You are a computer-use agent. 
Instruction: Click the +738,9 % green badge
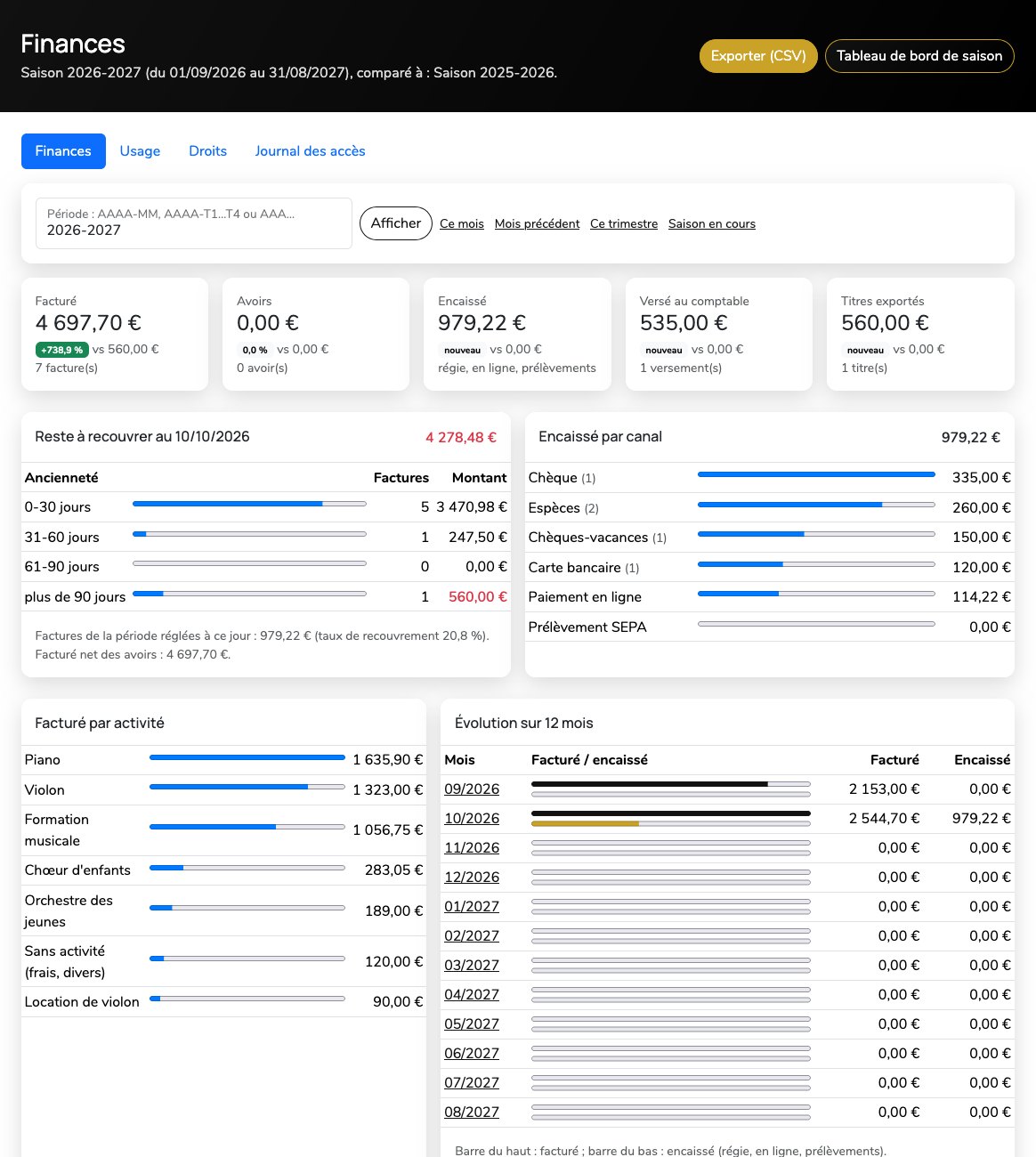pyautogui.click(x=62, y=350)
